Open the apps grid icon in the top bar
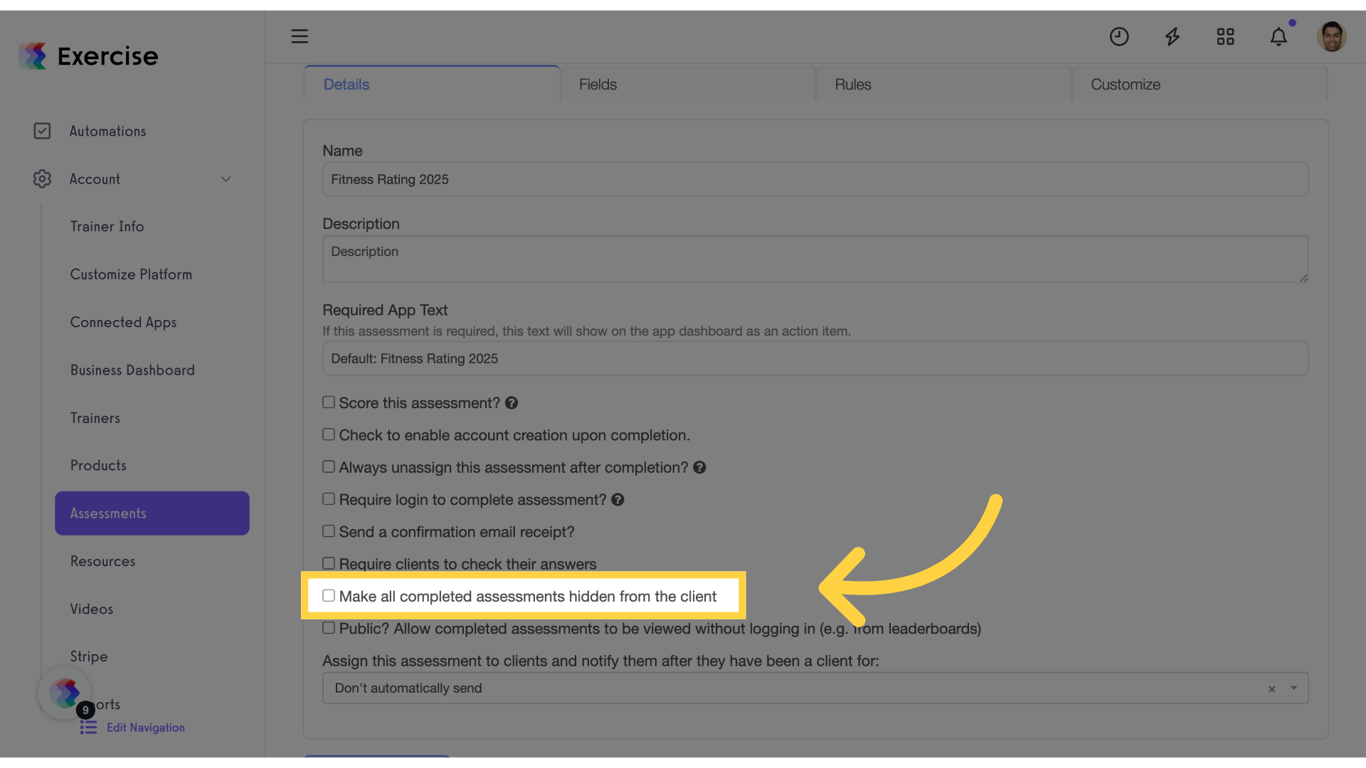 (1225, 36)
